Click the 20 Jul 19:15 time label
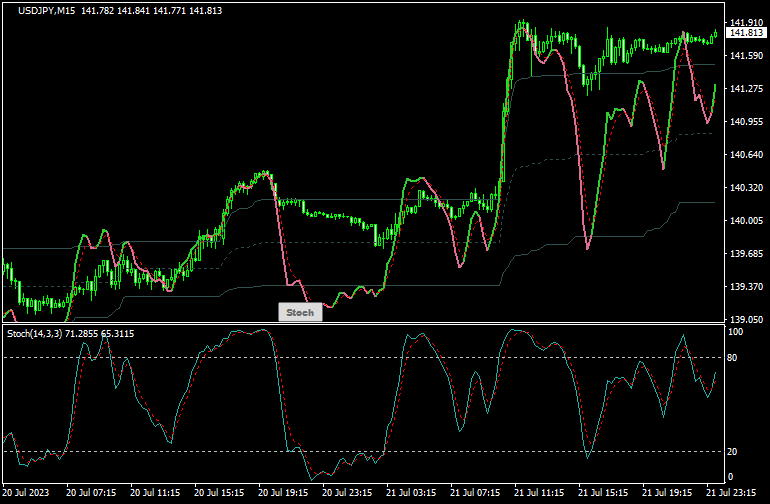 point(283,493)
